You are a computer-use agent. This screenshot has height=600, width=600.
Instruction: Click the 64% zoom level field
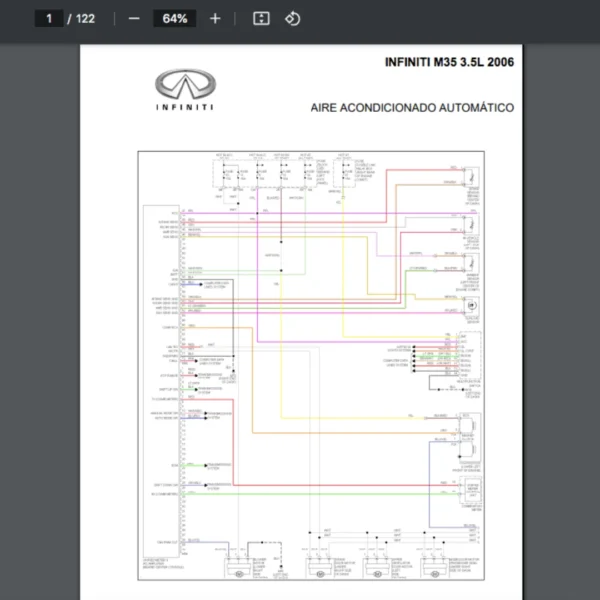(174, 19)
